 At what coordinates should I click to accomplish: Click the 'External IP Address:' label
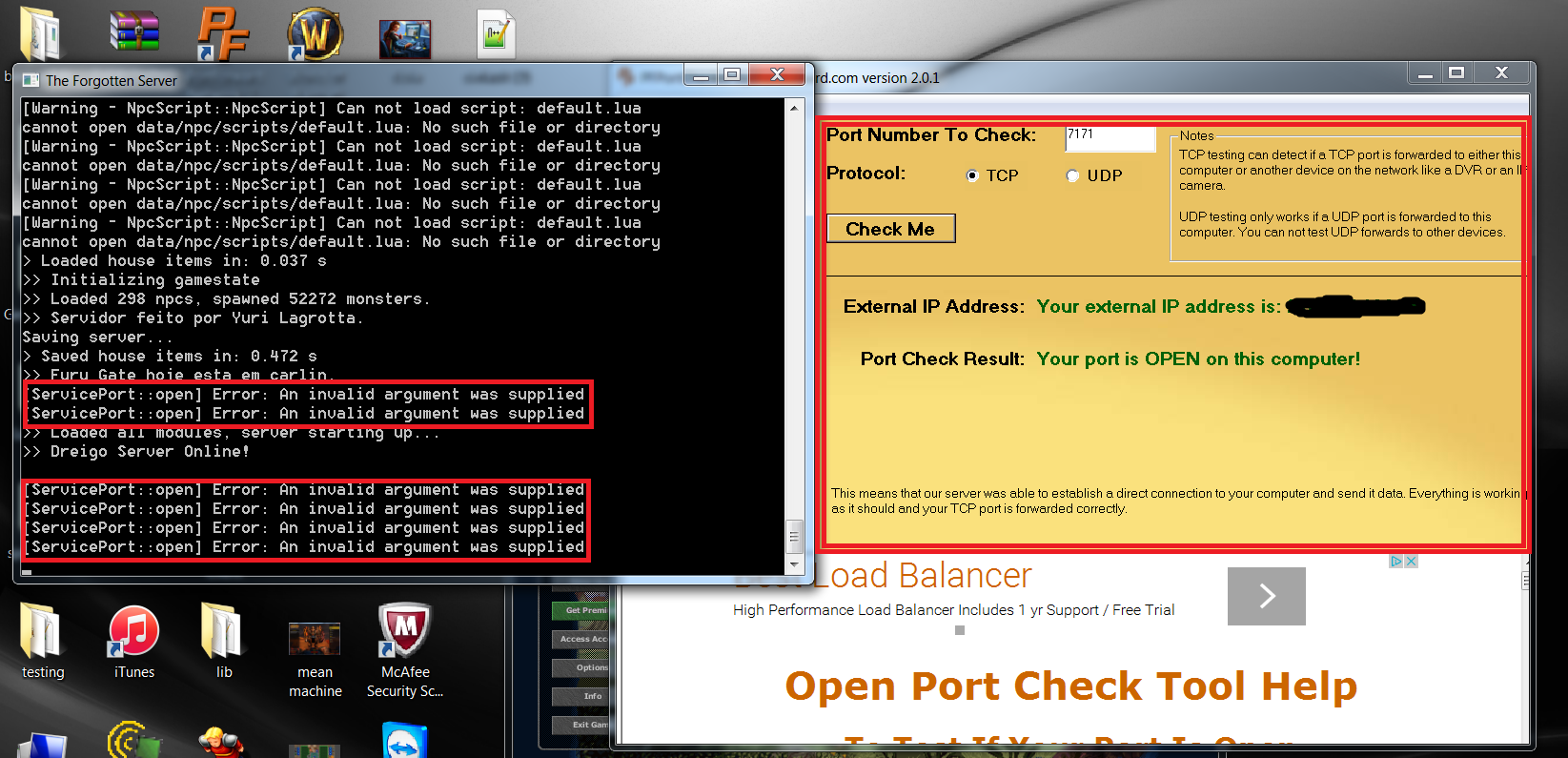pyautogui.click(x=934, y=307)
